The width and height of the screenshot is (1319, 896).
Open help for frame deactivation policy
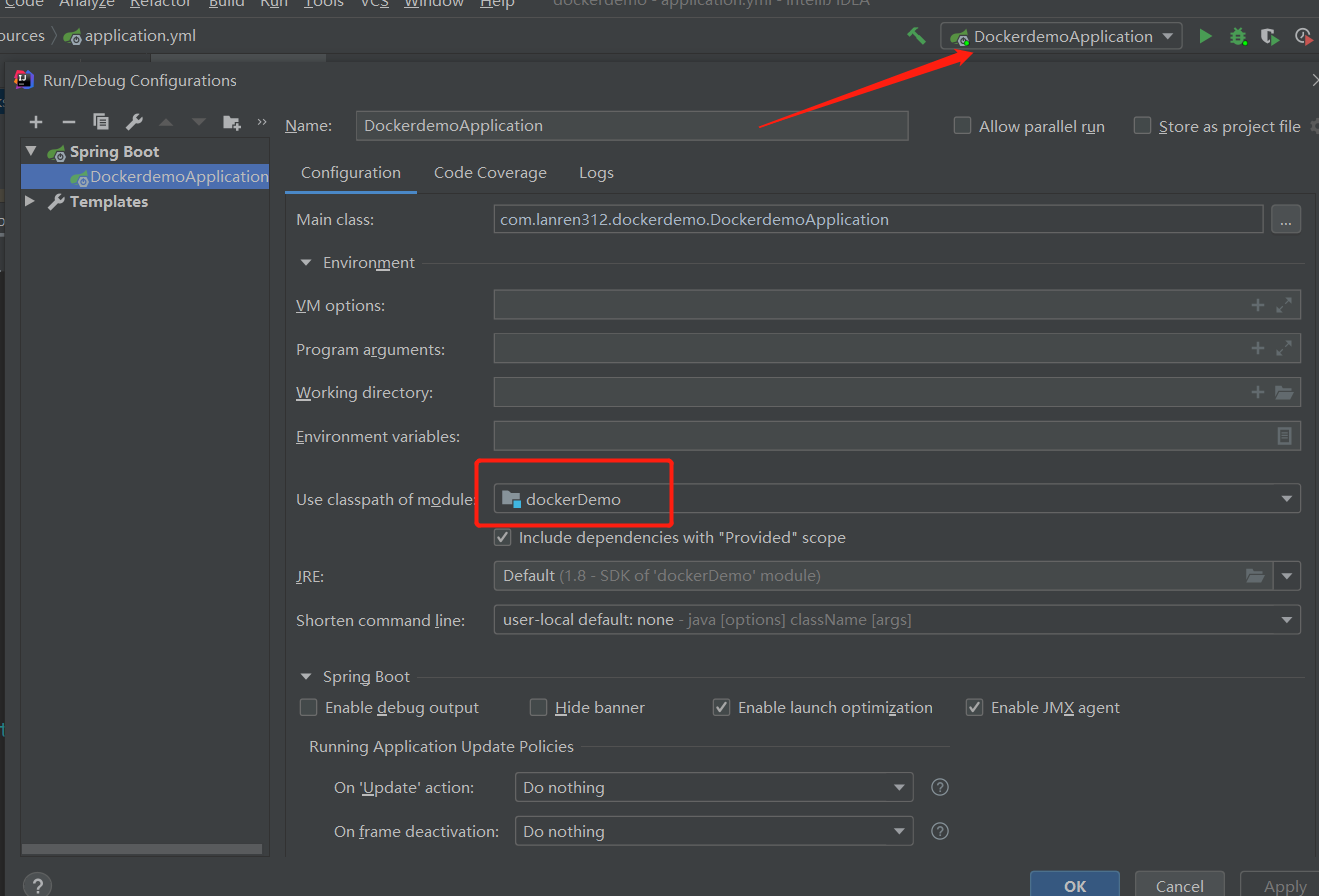(x=940, y=831)
